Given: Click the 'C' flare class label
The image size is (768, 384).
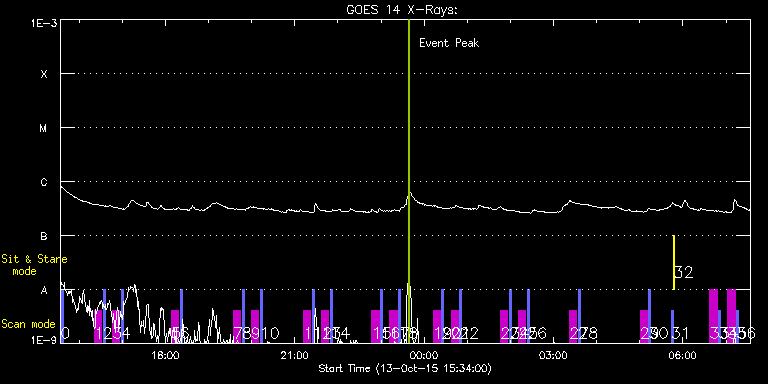Looking at the screenshot, I should (x=44, y=182).
